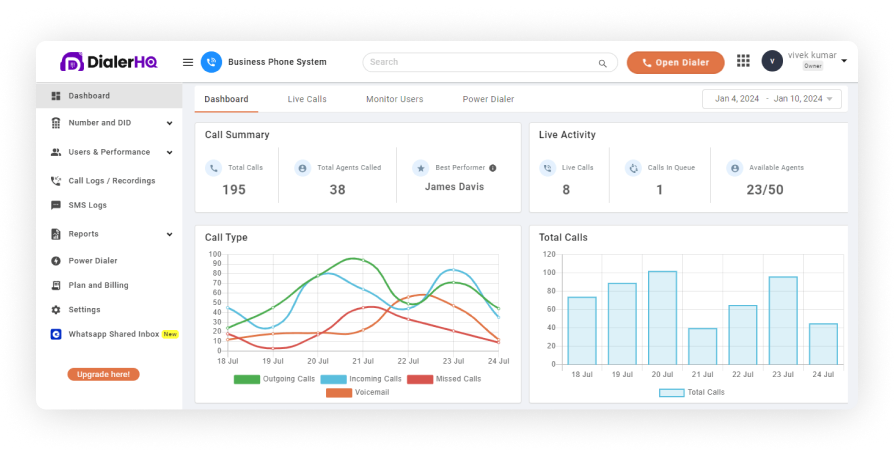This screenshot has height=450, width=894.
Task: Open the date range dropdown
Action: click(x=772, y=99)
